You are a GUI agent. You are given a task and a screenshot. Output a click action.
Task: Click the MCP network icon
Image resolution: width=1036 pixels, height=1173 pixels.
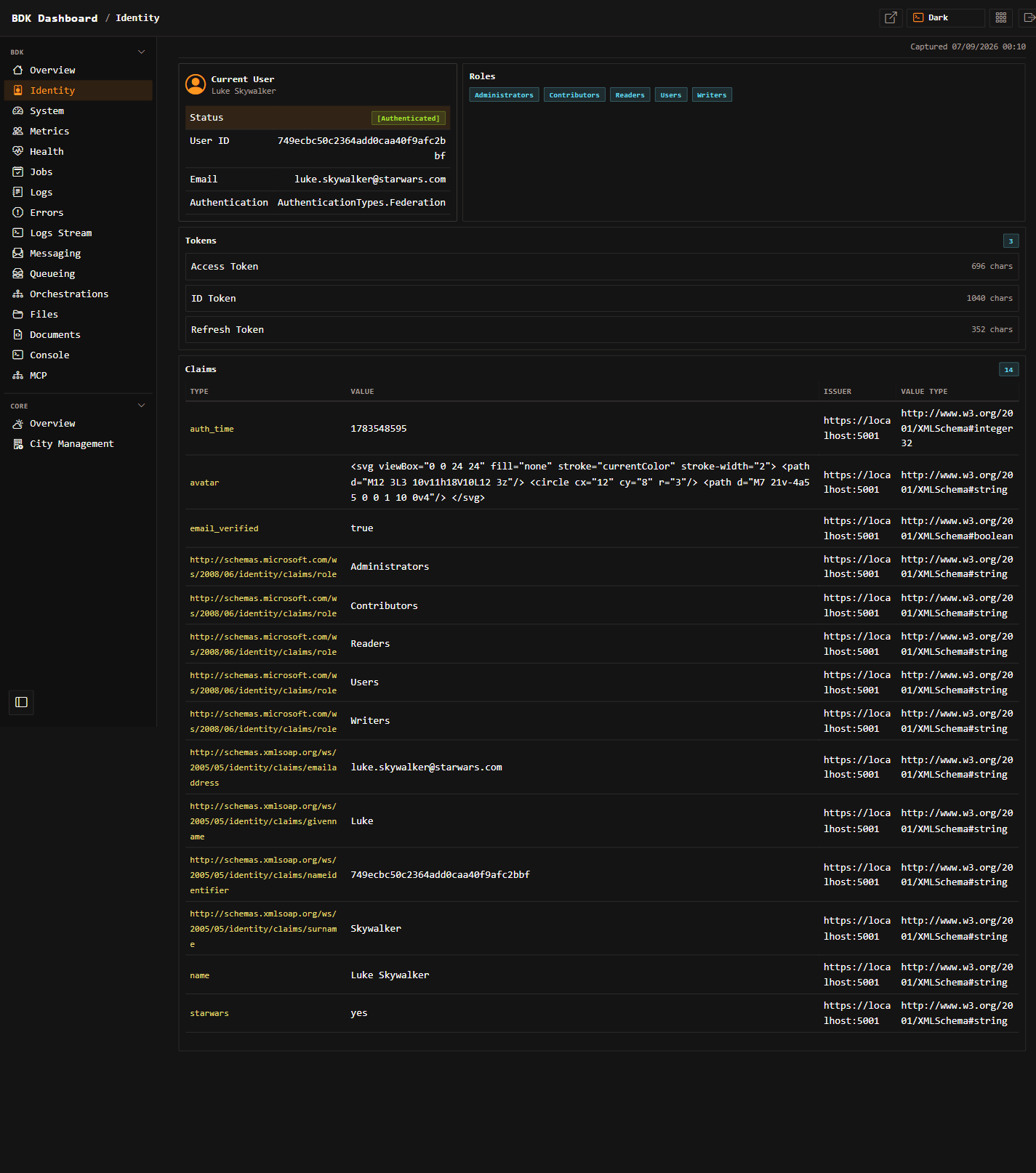click(x=18, y=375)
